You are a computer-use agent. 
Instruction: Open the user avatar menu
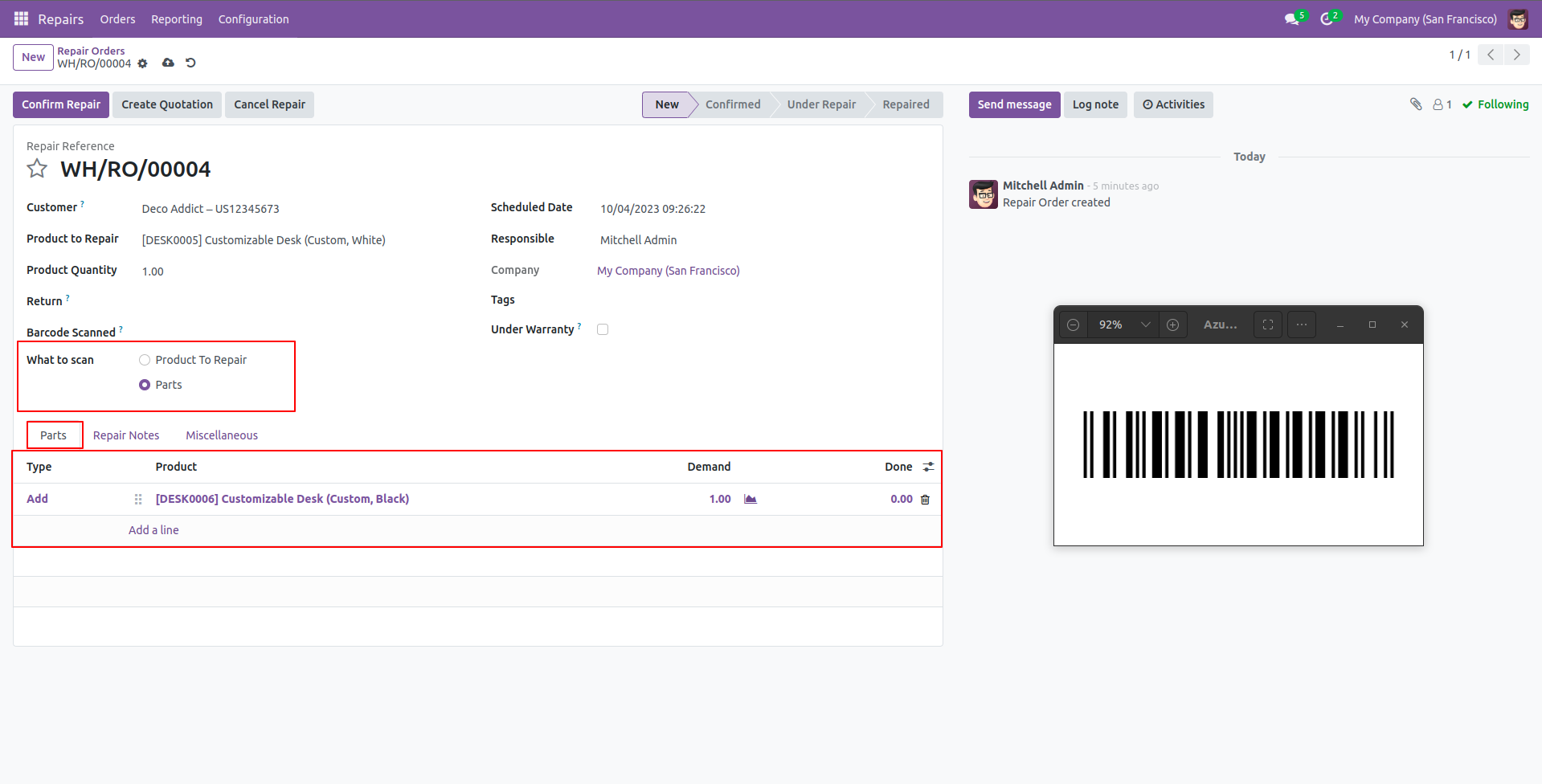pos(1518,18)
